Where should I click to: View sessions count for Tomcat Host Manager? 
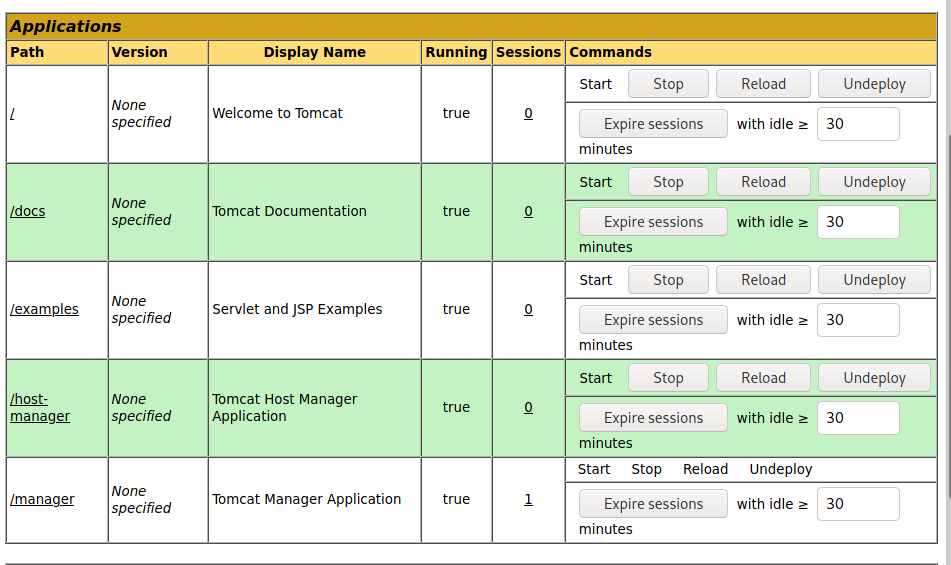(528, 407)
